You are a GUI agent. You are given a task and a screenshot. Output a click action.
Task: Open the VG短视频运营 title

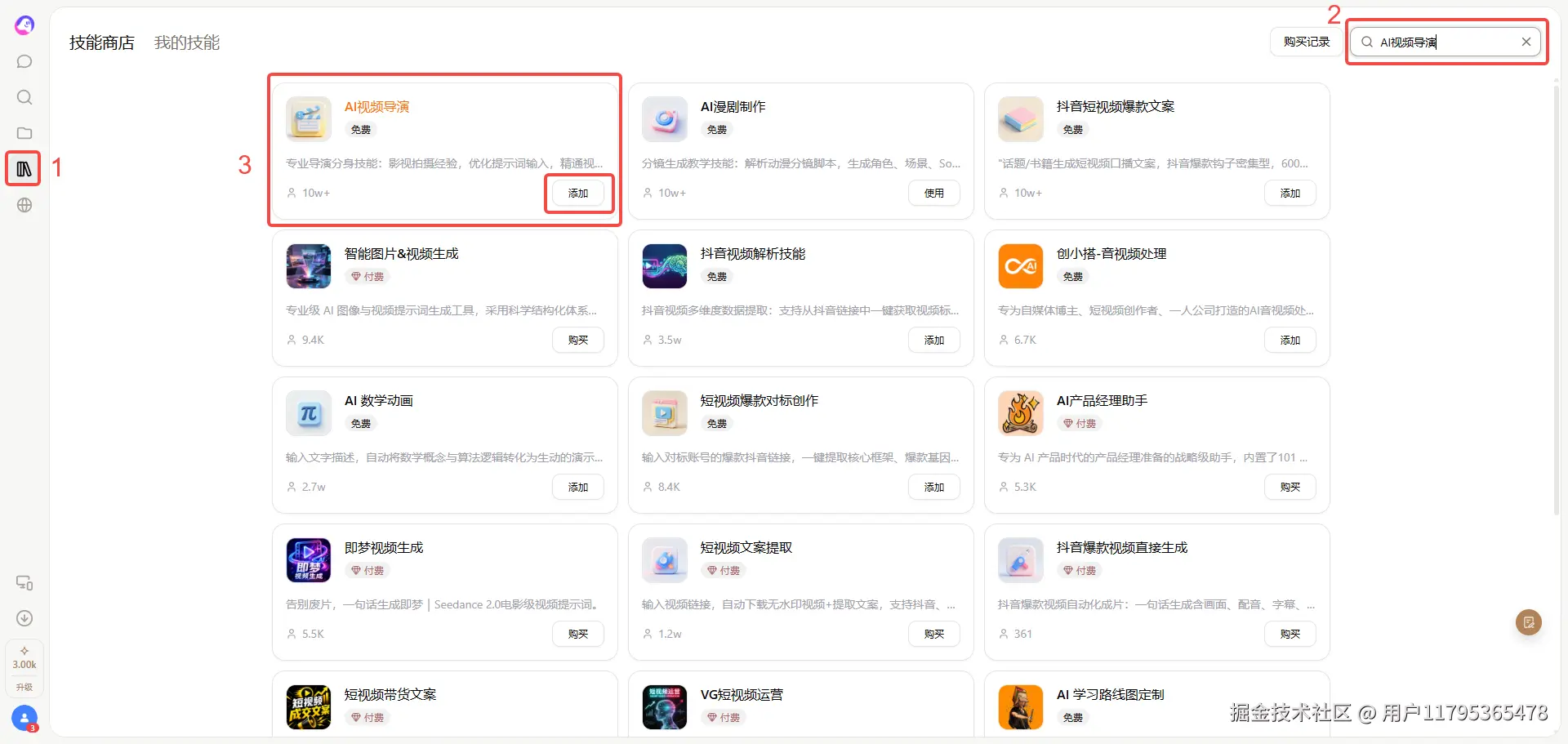pos(742,695)
